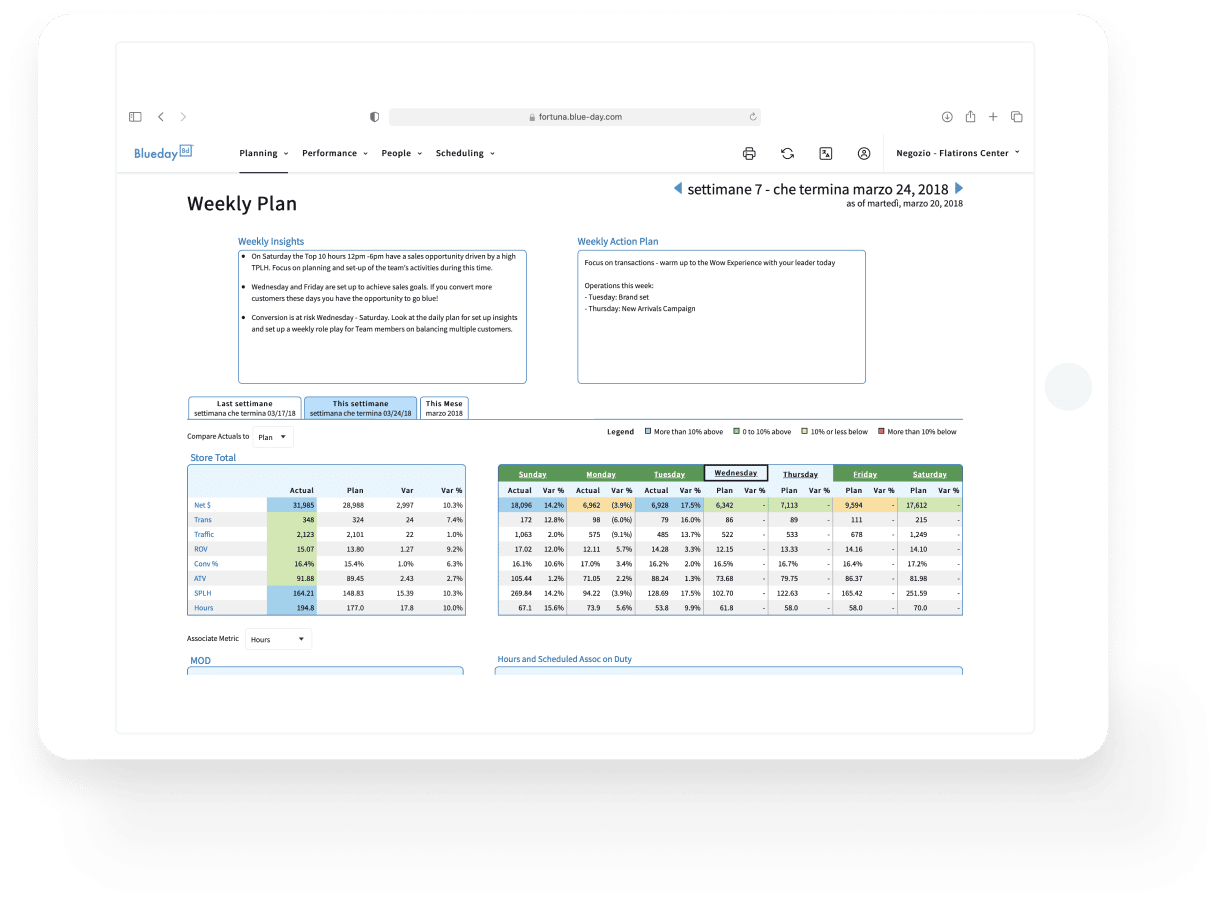Click the Tuesday column header
This screenshot has height=913, width=1230.
click(669, 474)
